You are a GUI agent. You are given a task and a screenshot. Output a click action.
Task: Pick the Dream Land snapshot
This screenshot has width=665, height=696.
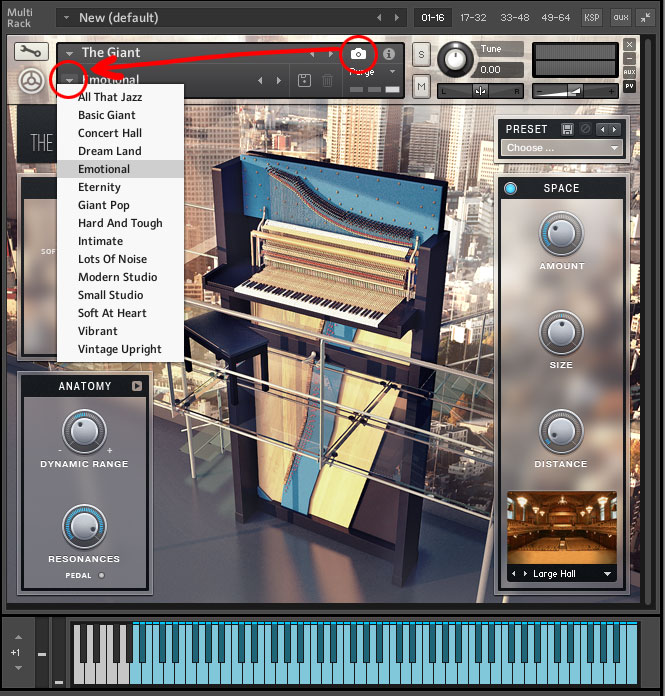coord(120,151)
